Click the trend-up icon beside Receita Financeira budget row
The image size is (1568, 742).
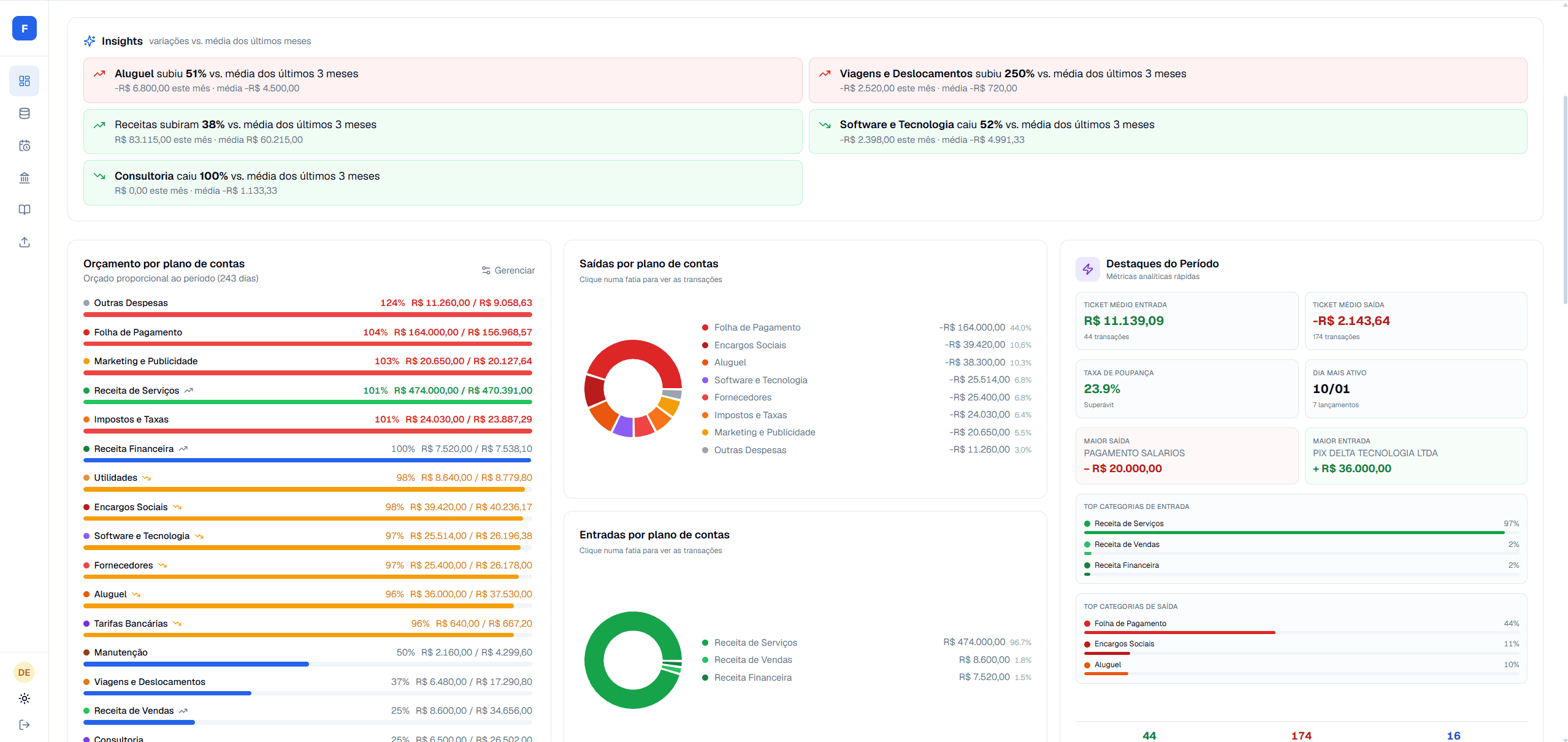(x=183, y=449)
